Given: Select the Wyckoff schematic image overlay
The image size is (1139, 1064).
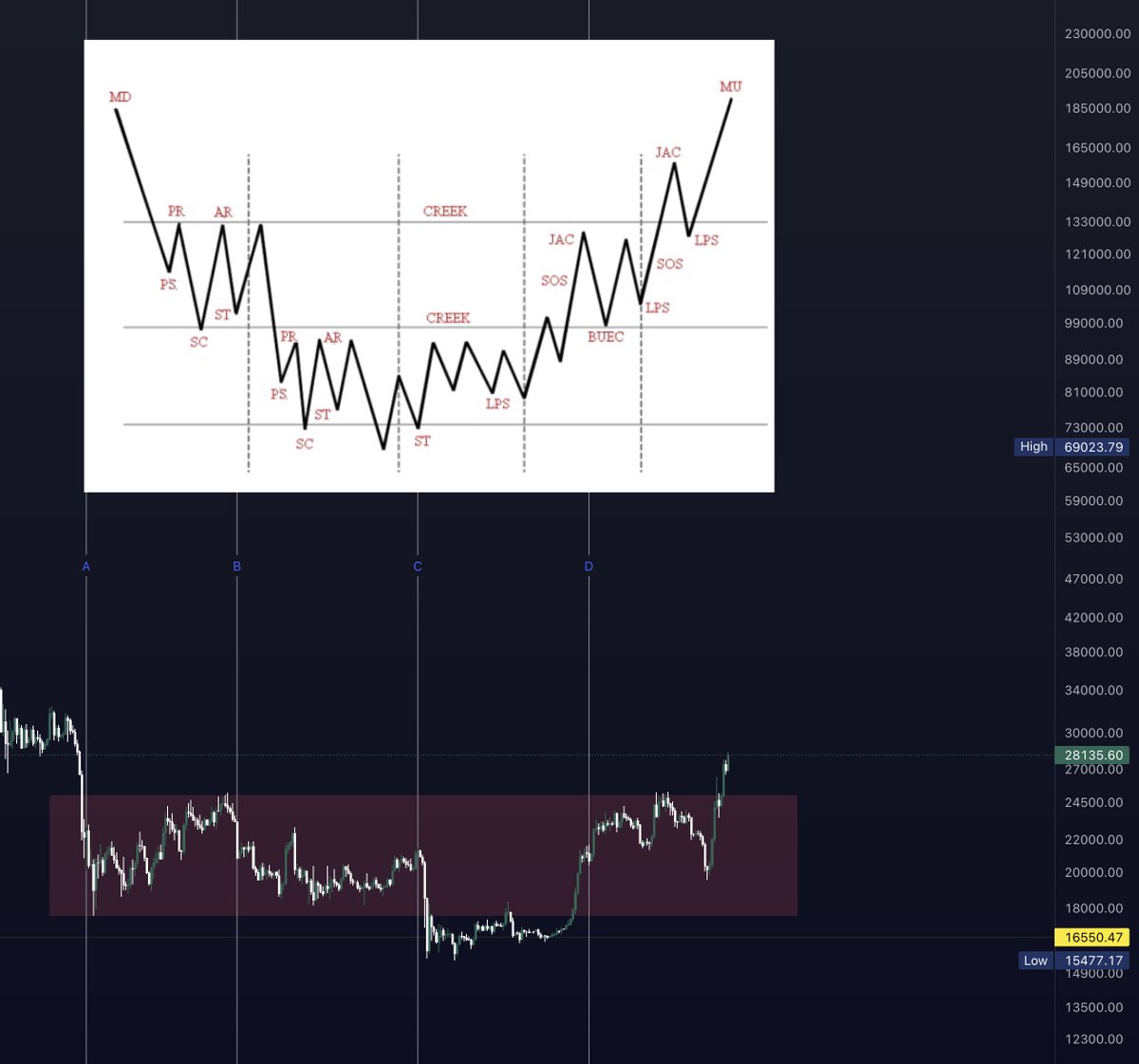Looking at the screenshot, I should 429,266.
